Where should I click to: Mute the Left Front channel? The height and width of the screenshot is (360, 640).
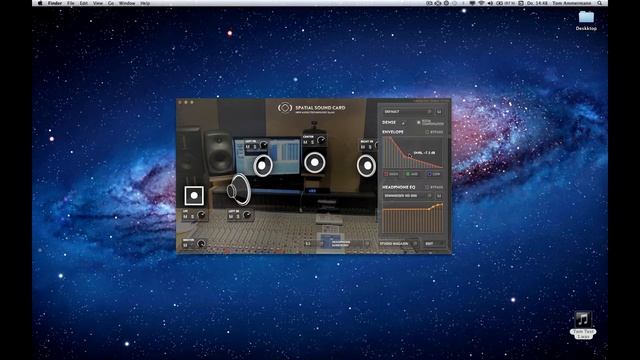pyautogui.click(x=247, y=147)
